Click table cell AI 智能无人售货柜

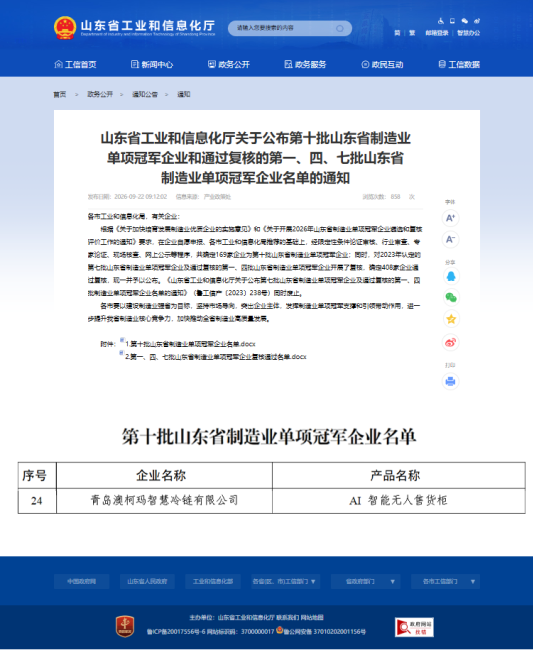click(399, 501)
